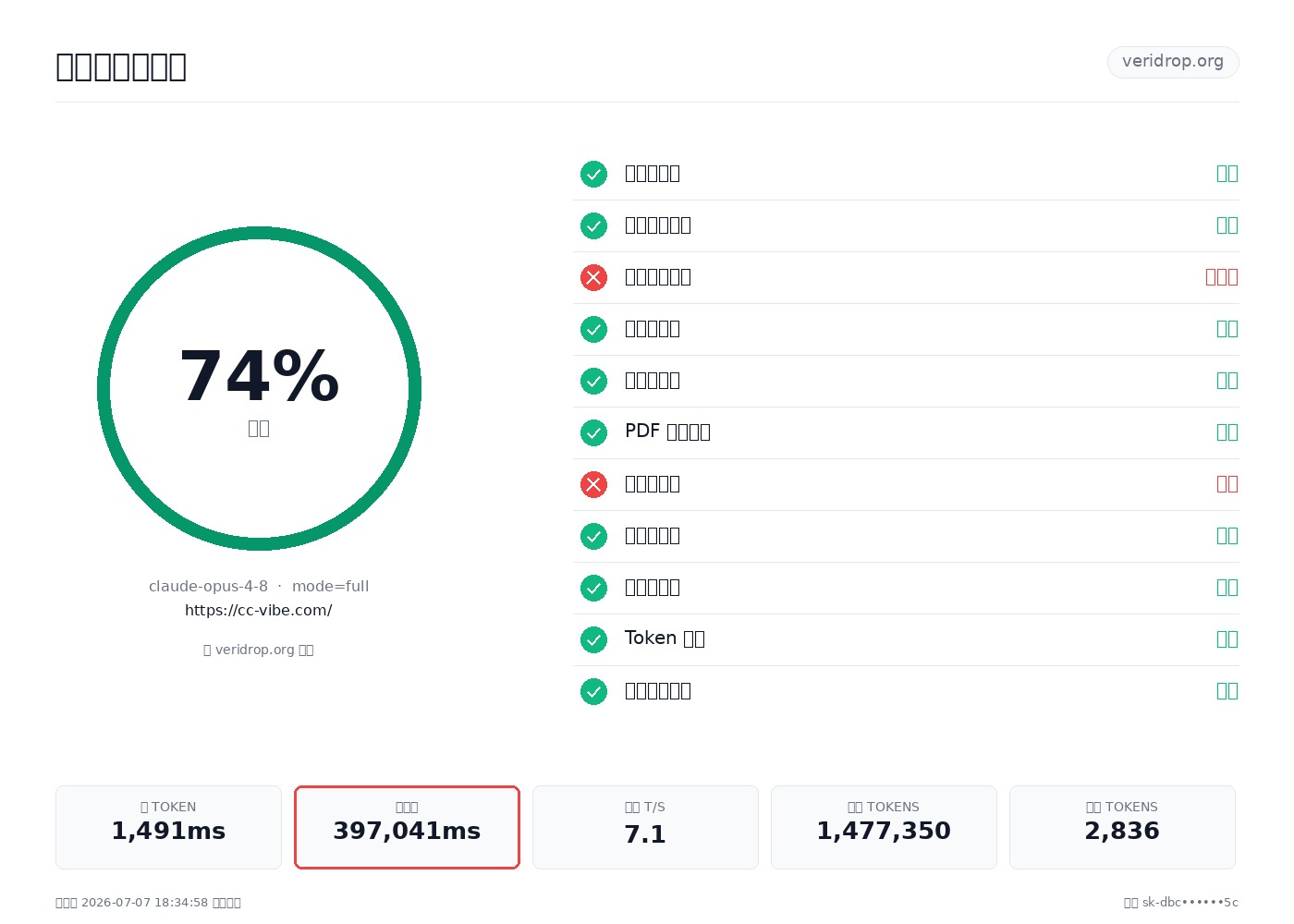Select the 7.1 T/S stat card

(x=645, y=827)
